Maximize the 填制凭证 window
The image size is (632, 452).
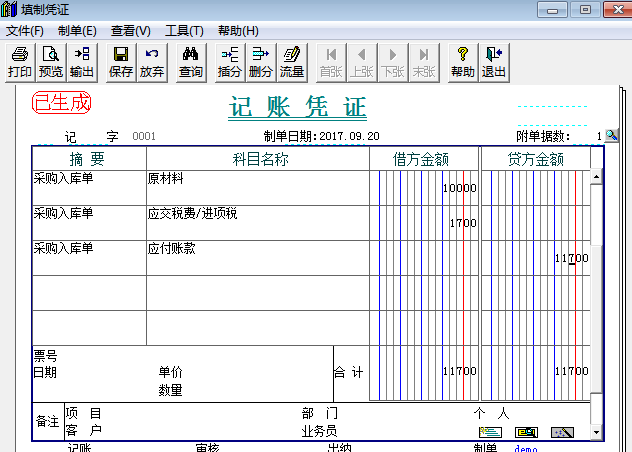(x=585, y=9)
